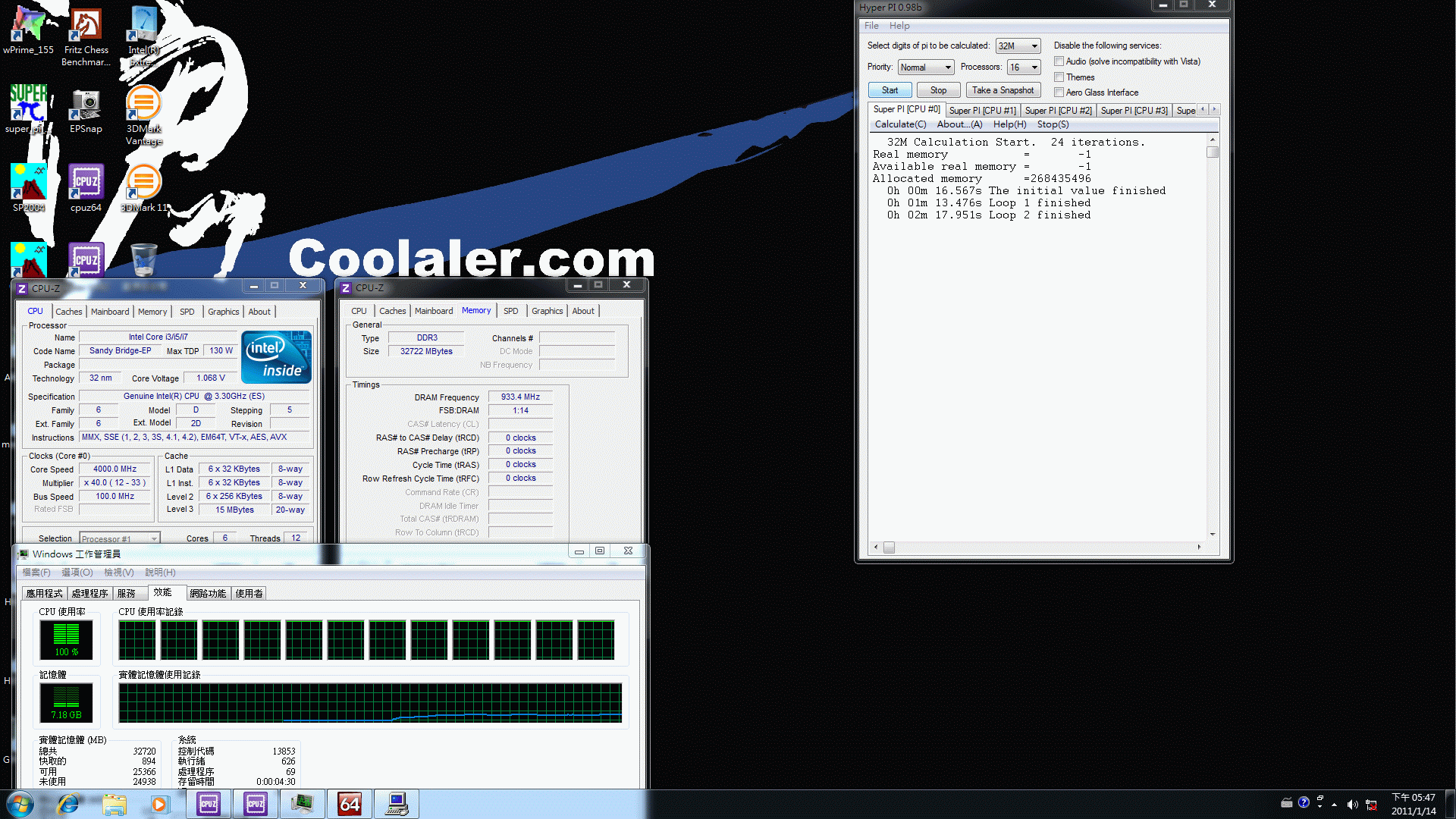The width and height of the screenshot is (1456, 819).
Task: Open the digits of pi 32M dropdown
Action: [x=1018, y=46]
